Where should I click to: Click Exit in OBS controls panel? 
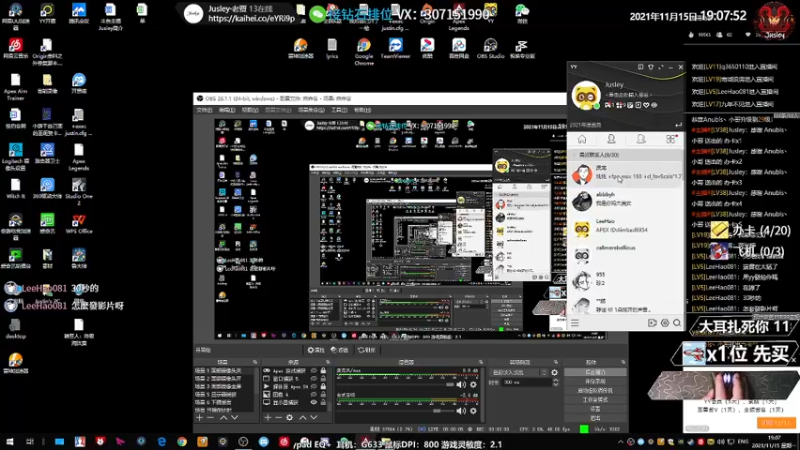(595, 418)
